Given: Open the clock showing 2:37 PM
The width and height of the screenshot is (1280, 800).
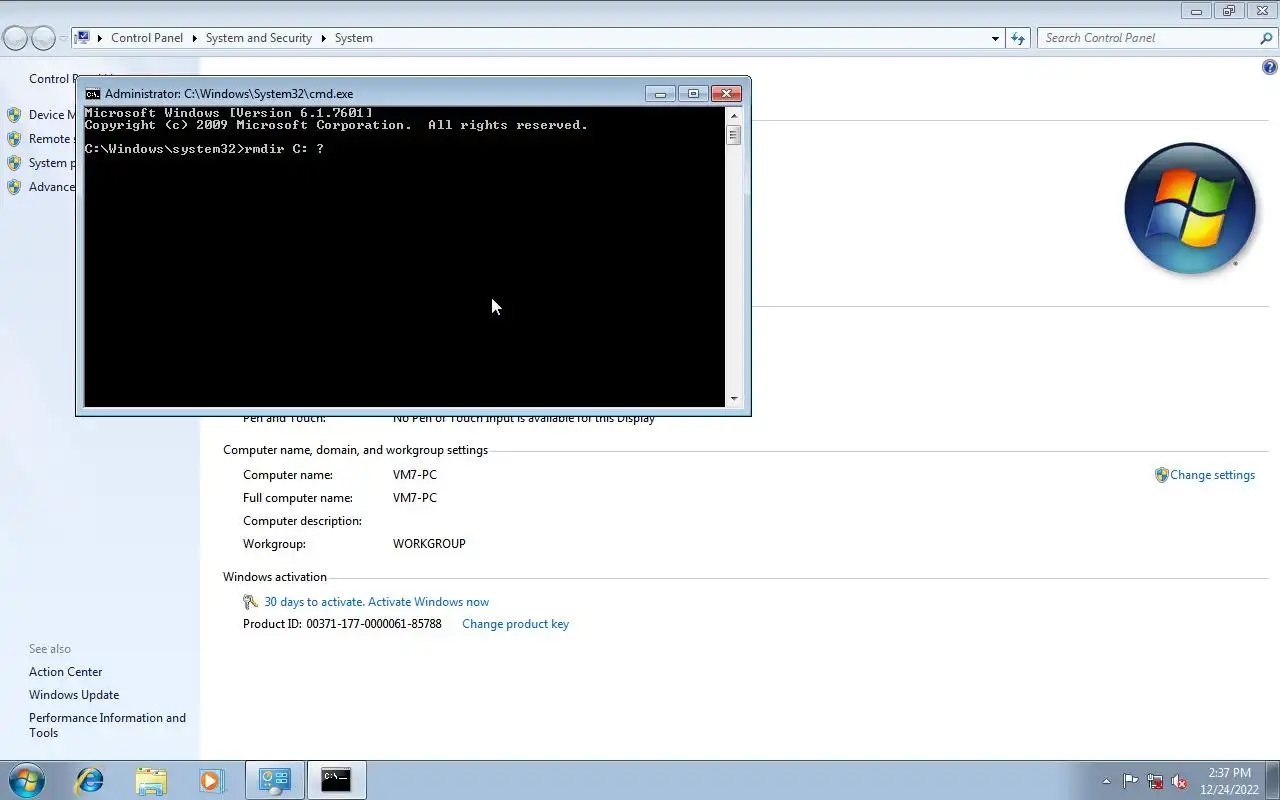Looking at the screenshot, I should pyautogui.click(x=1229, y=781).
